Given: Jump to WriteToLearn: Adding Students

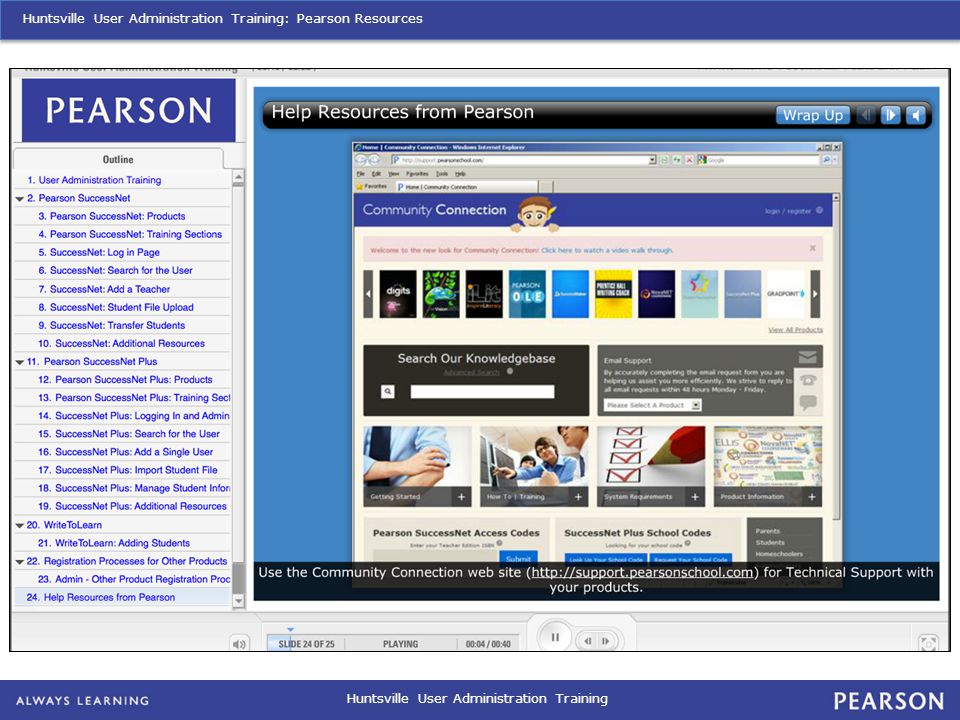Looking at the screenshot, I should [x=114, y=543].
